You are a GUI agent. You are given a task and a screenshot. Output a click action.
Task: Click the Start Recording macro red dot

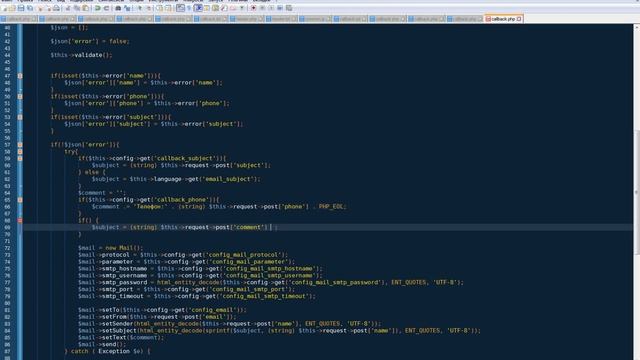[x=253, y=8]
